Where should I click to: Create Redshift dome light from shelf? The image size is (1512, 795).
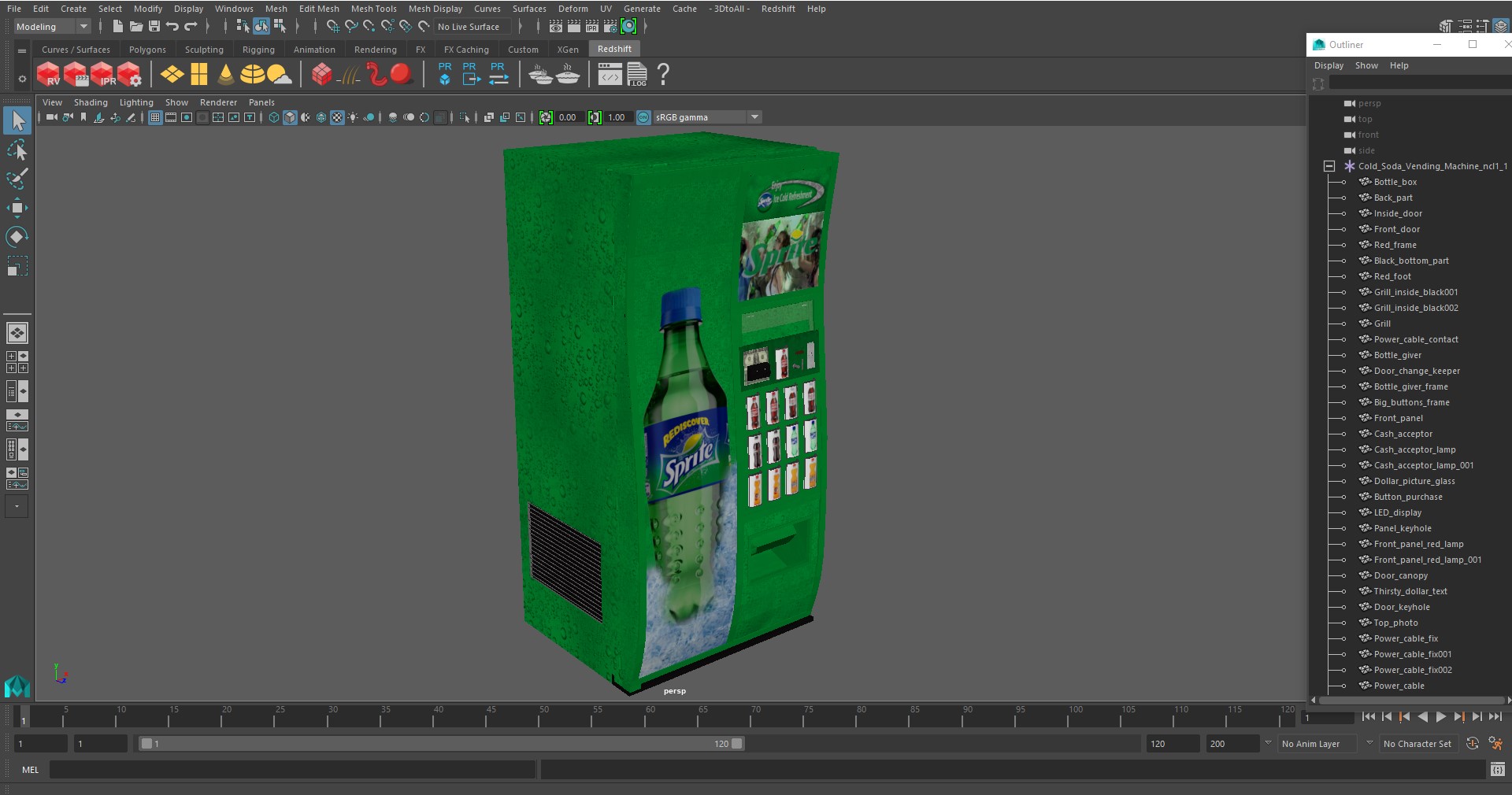pos(252,75)
